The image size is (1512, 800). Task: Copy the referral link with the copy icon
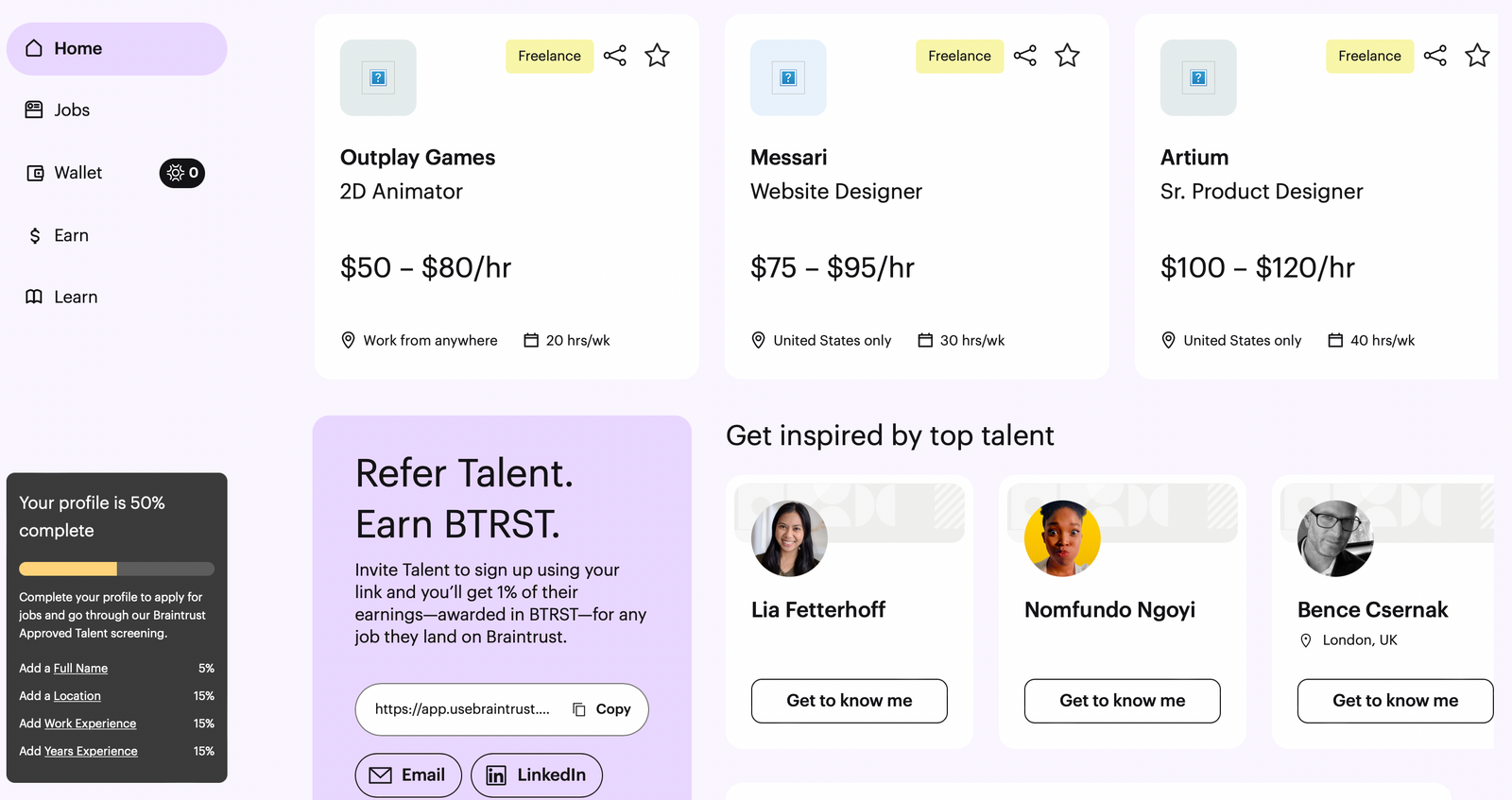[579, 709]
